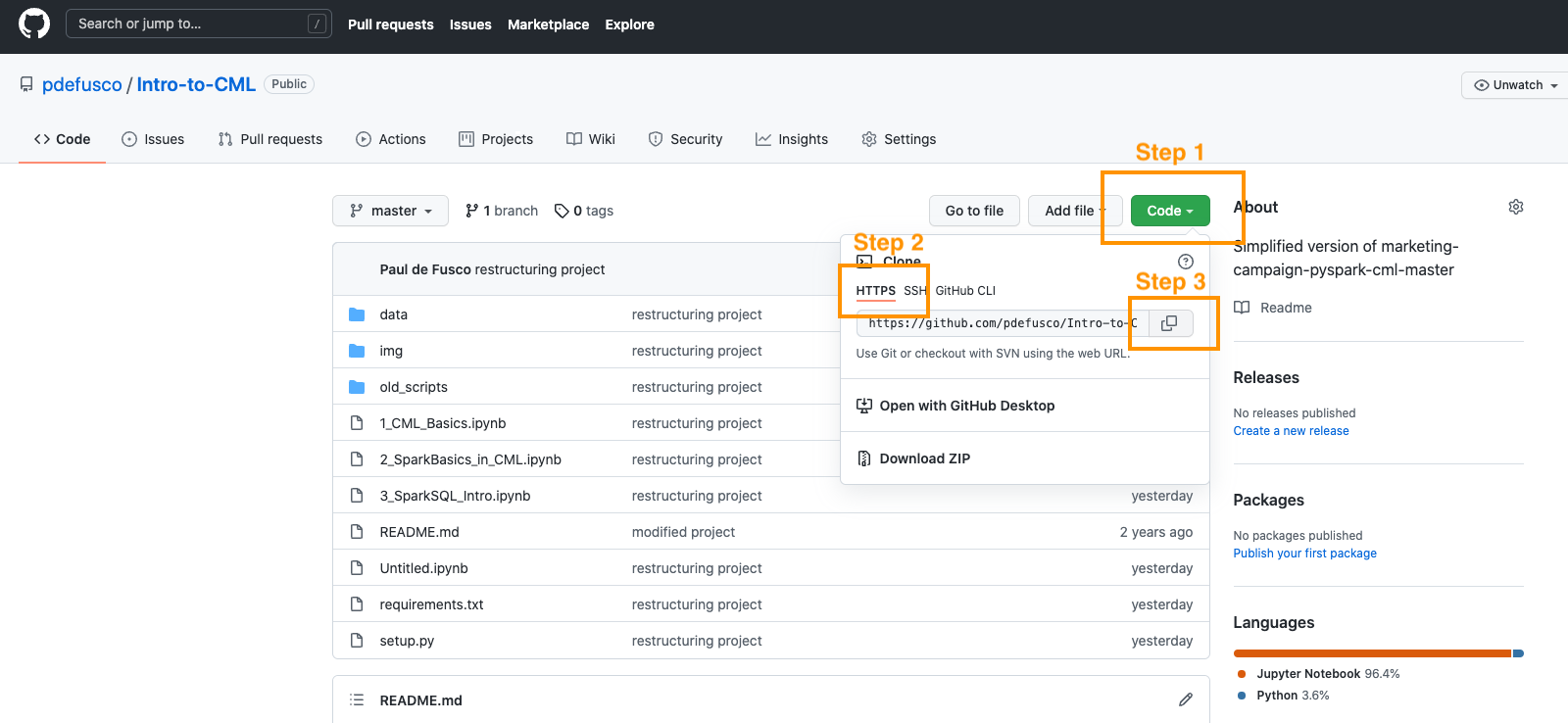Image resolution: width=1568 pixels, height=723 pixels.
Task: Click the Open with GitHub Desktop icon
Action: 864,406
